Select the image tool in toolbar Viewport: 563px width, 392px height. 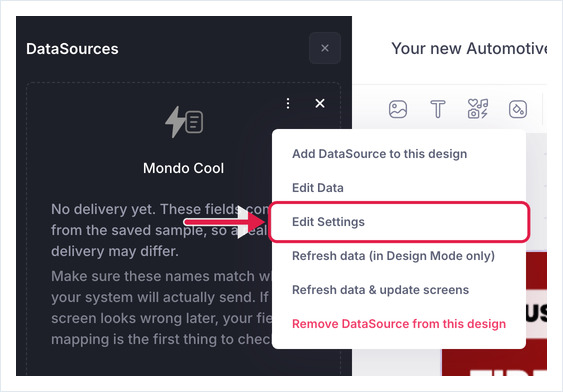point(398,109)
